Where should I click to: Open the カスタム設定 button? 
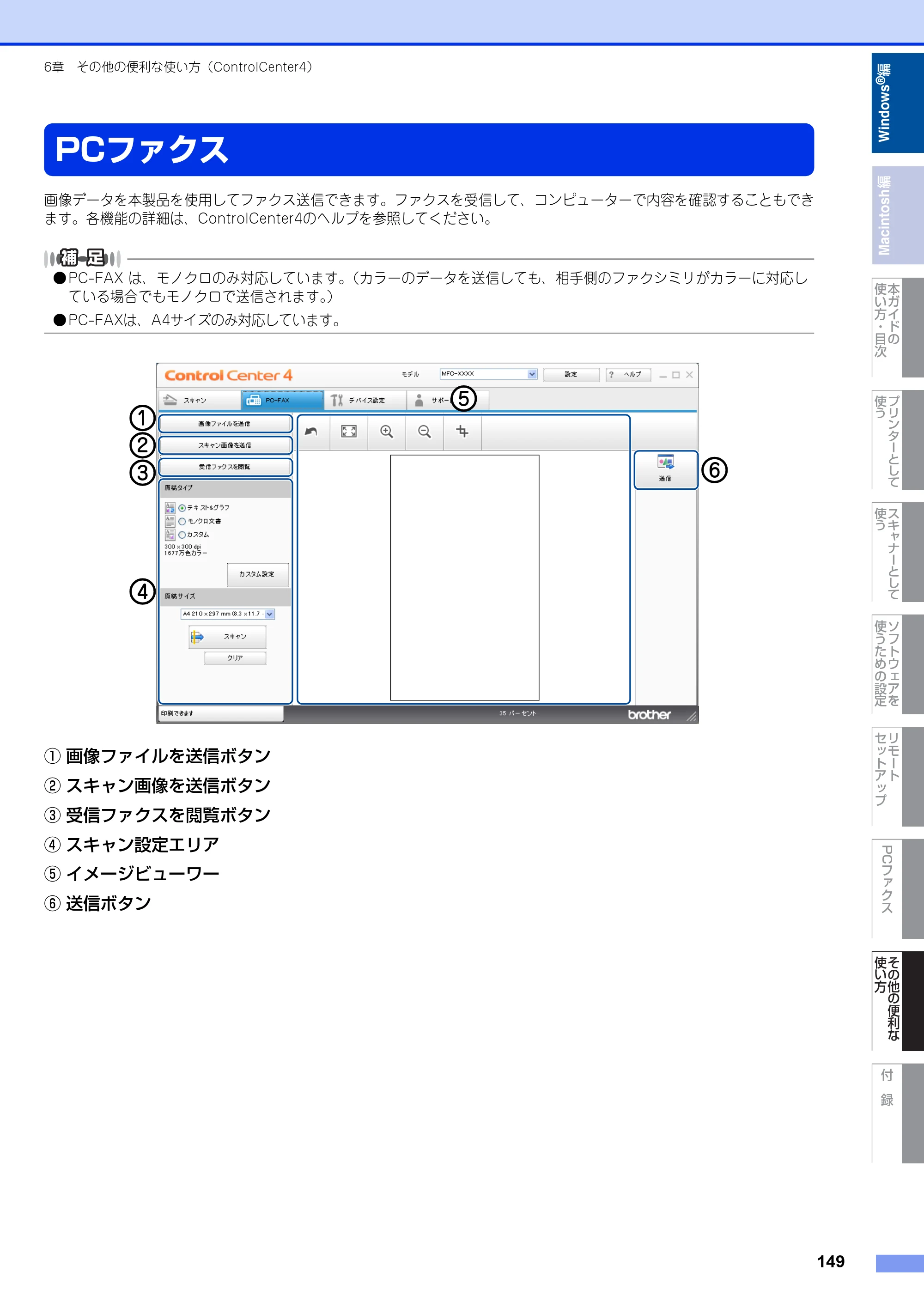click(257, 574)
